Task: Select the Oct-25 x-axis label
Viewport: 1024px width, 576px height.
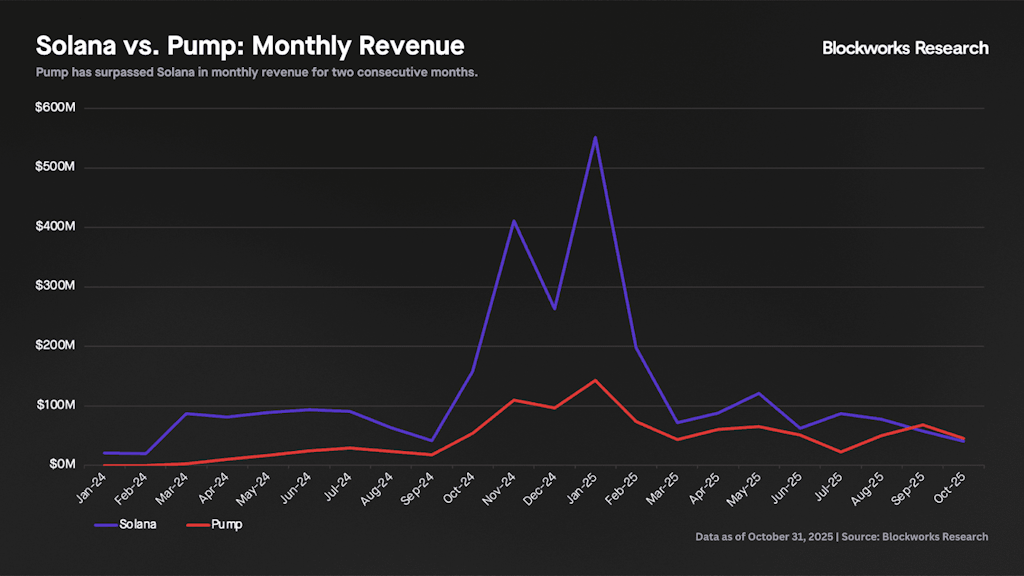Action: [x=952, y=488]
